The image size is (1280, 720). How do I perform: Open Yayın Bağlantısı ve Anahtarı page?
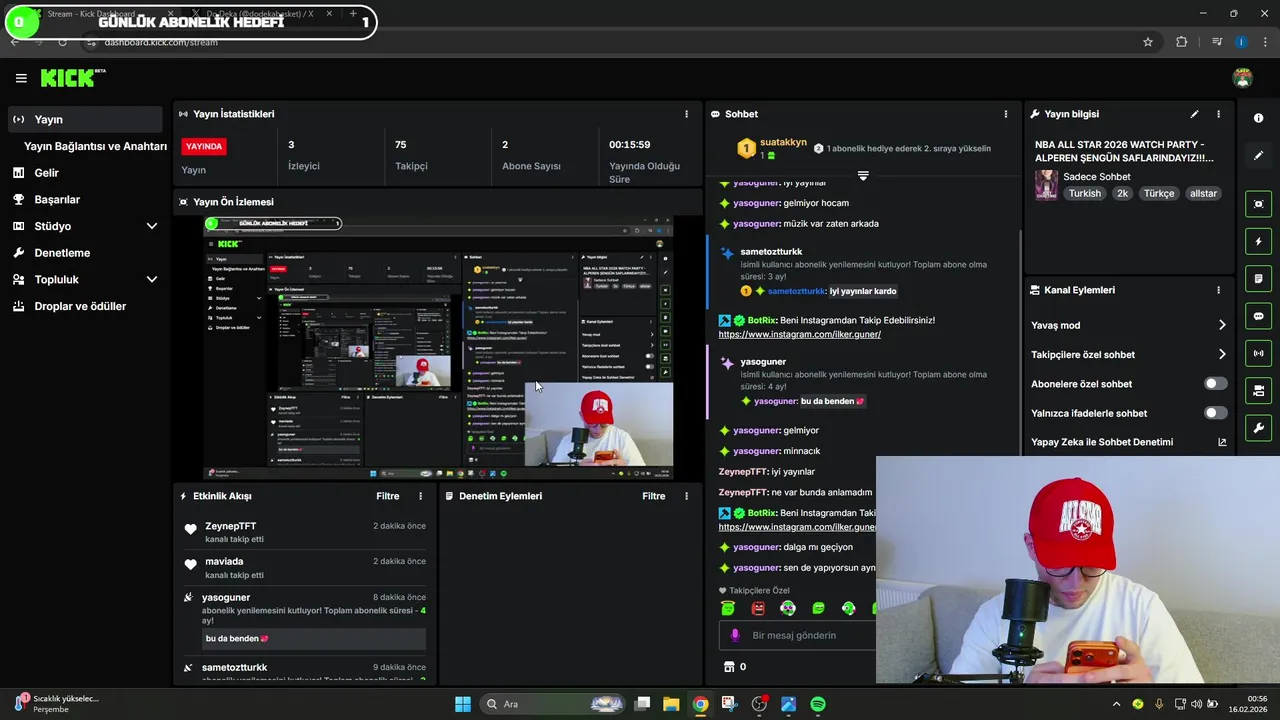coord(95,146)
